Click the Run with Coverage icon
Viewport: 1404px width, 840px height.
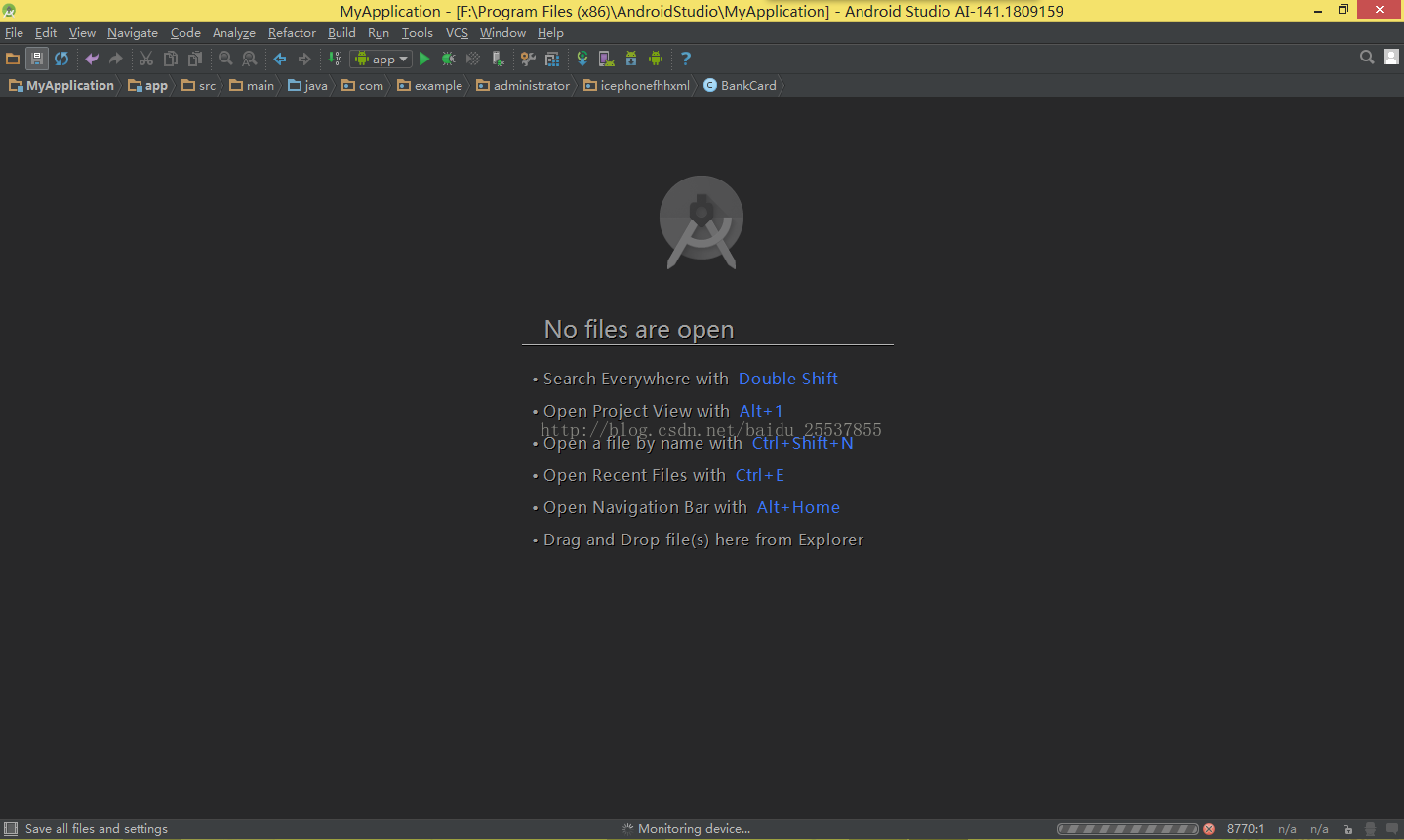pyautogui.click(x=473, y=59)
